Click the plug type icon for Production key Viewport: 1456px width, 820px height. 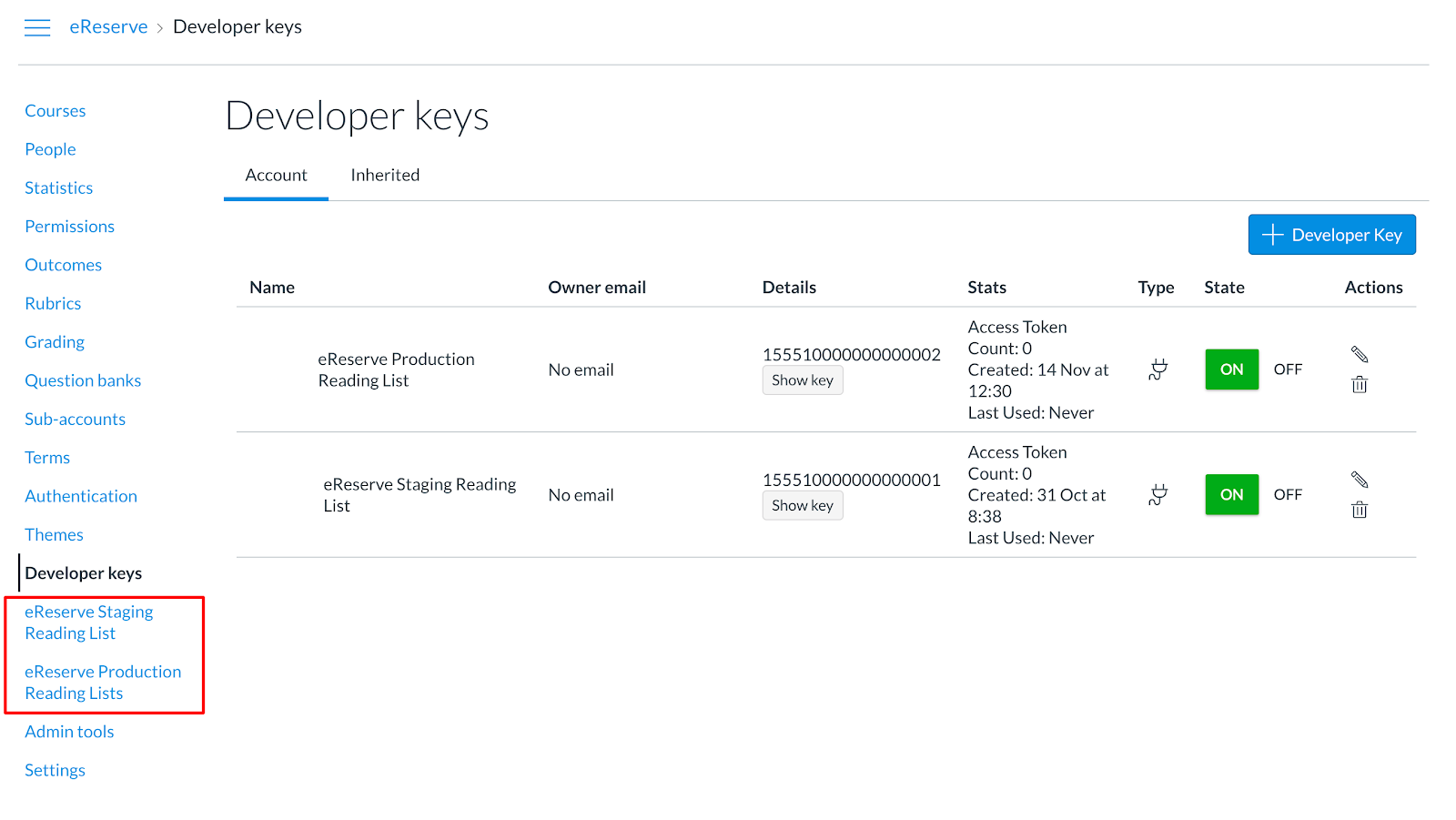click(1158, 370)
